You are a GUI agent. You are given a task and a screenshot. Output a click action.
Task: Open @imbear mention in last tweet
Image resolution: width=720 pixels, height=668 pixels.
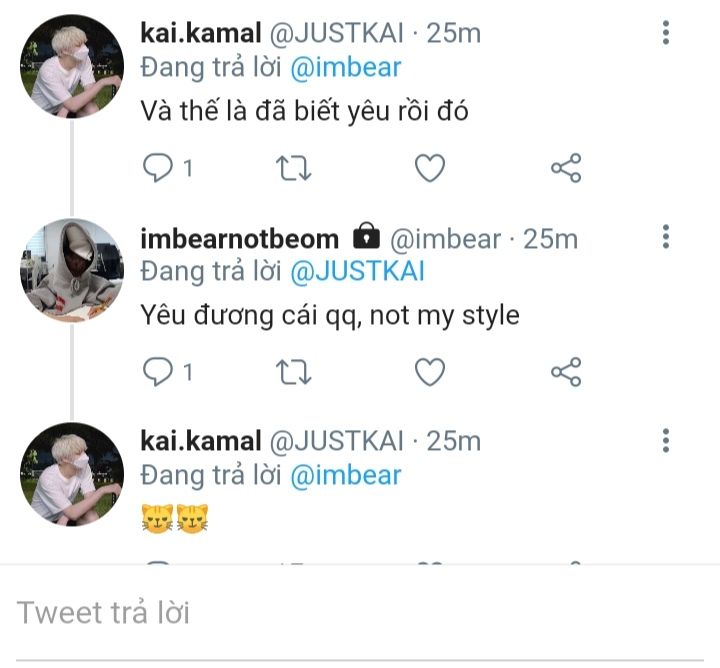[x=345, y=475]
